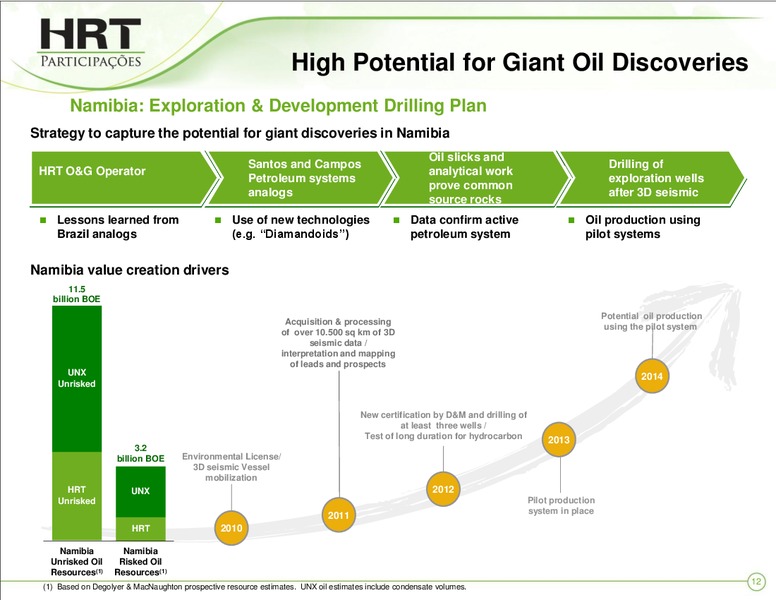Select the 2010 timeline marker

click(231, 528)
